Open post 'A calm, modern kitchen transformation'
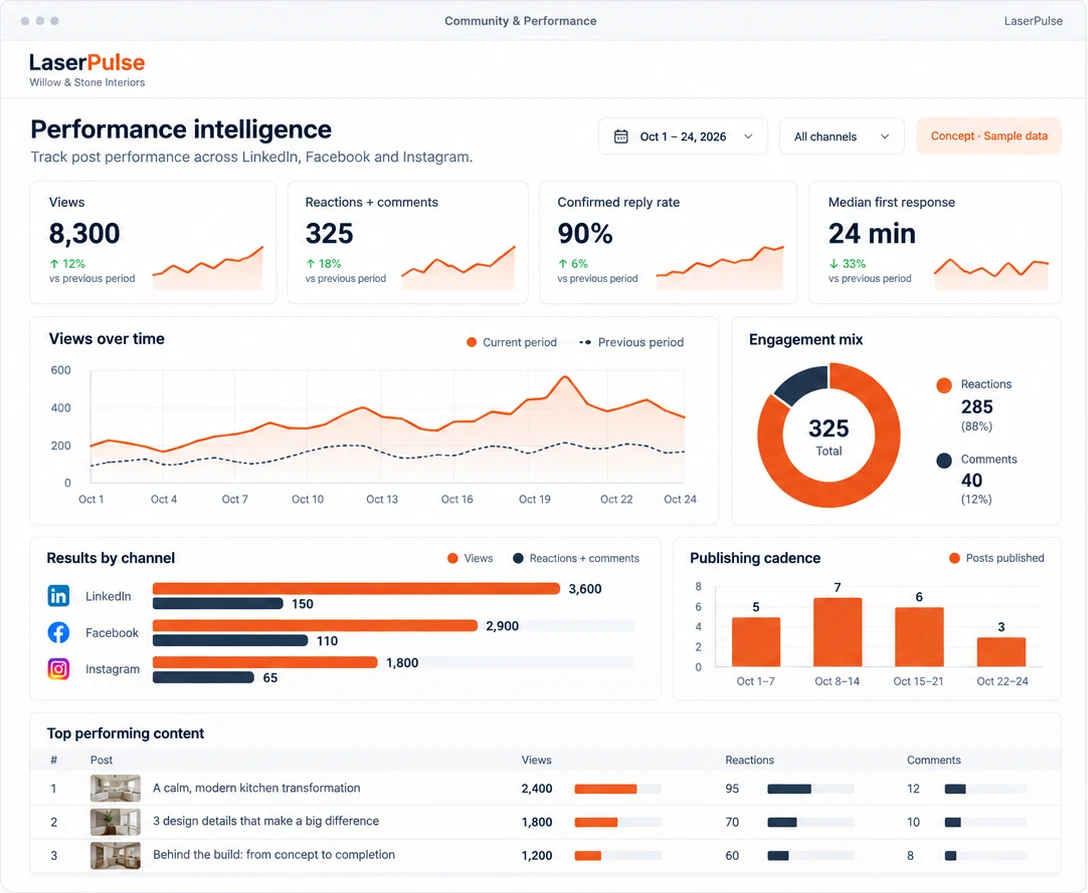Screen dimensions: 1088x893 click(257, 788)
